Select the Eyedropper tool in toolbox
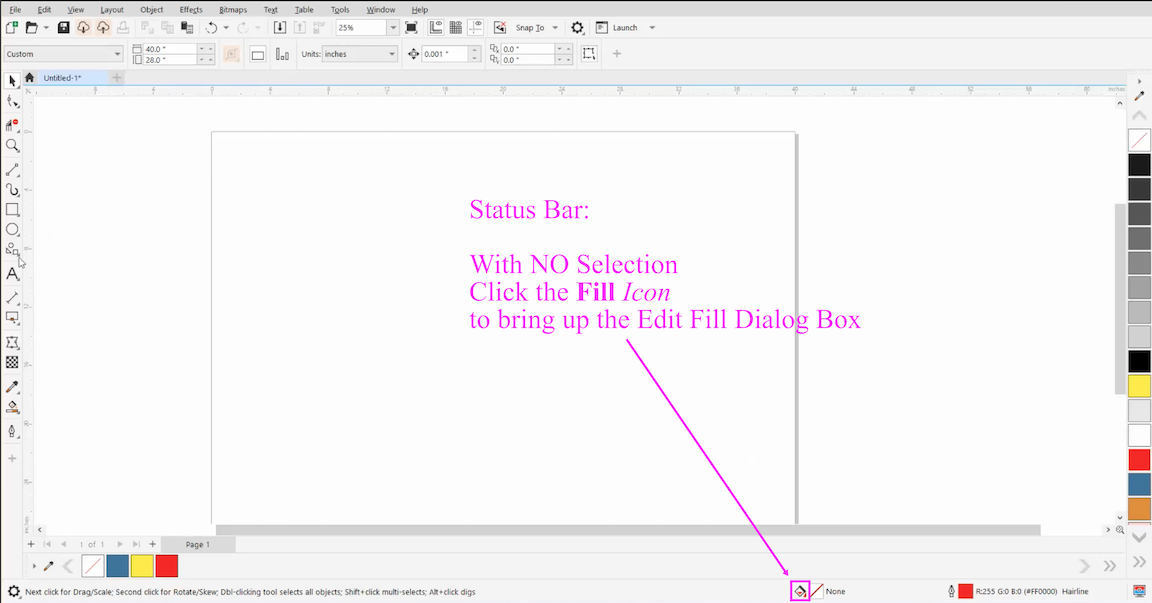The height and width of the screenshot is (603, 1152). point(12,386)
